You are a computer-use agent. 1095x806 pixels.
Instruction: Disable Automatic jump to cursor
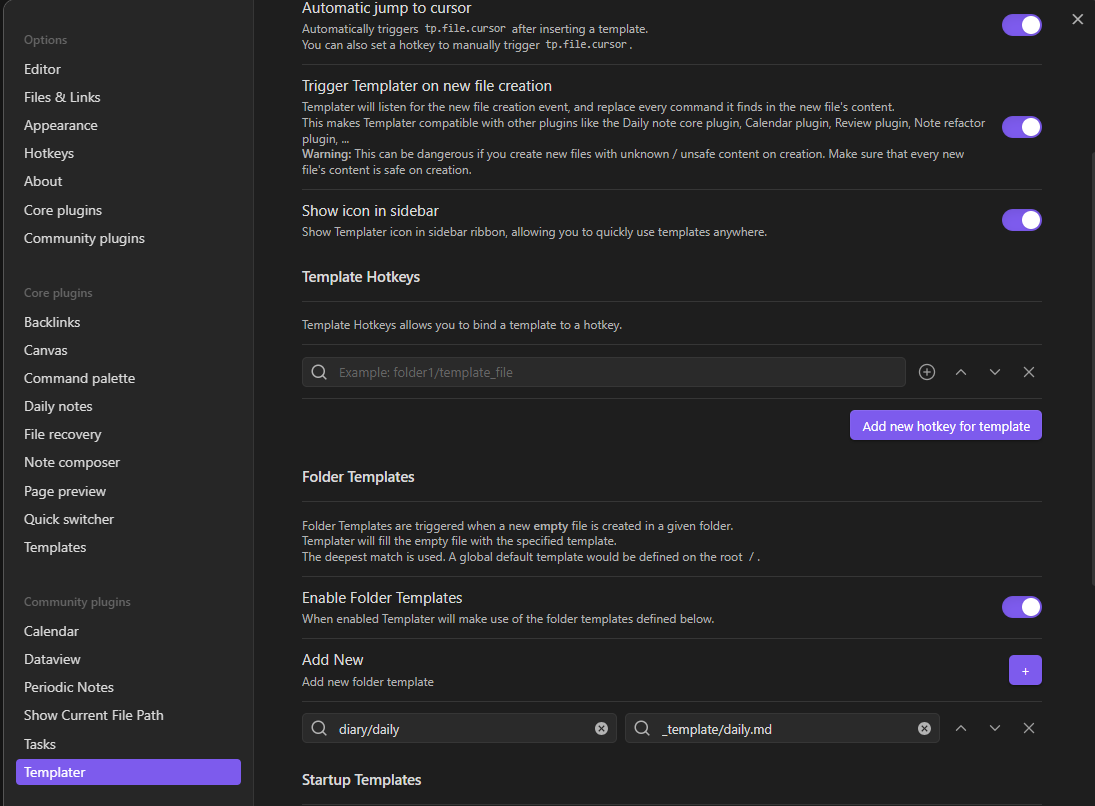coord(1022,25)
